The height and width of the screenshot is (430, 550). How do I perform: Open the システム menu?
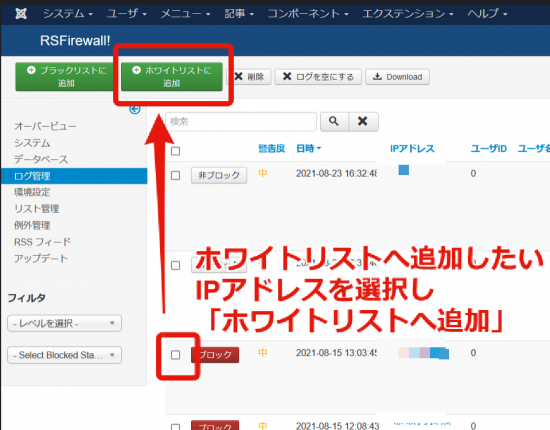pos(68,14)
